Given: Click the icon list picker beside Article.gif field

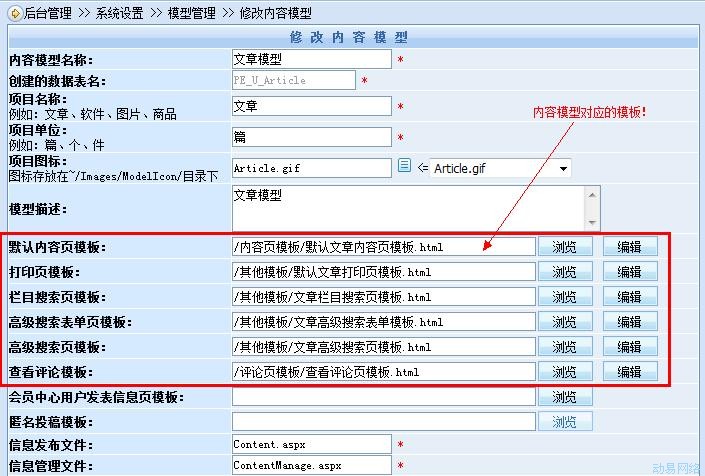Looking at the screenshot, I should coord(404,166).
